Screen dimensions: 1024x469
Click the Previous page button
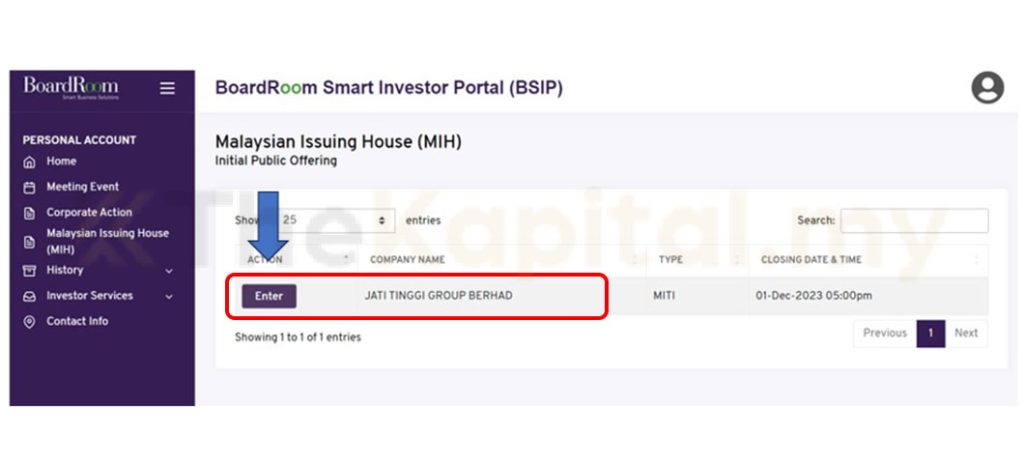tap(884, 334)
